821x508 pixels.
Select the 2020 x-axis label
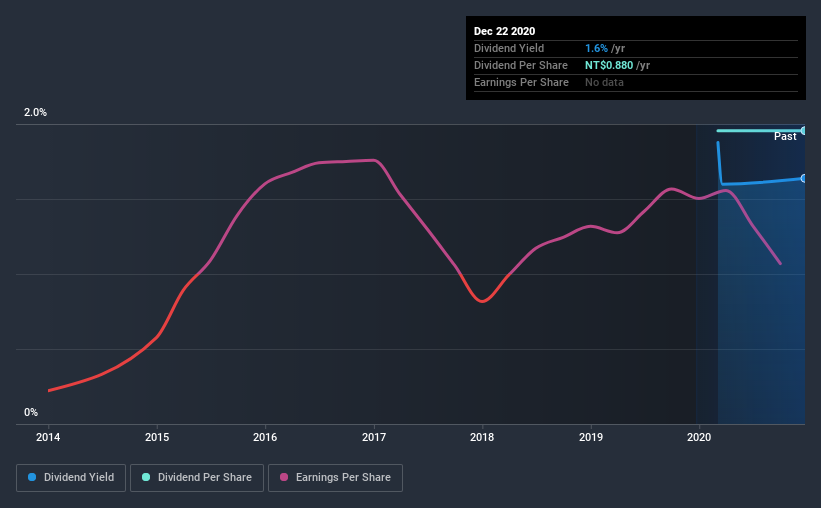(699, 437)
